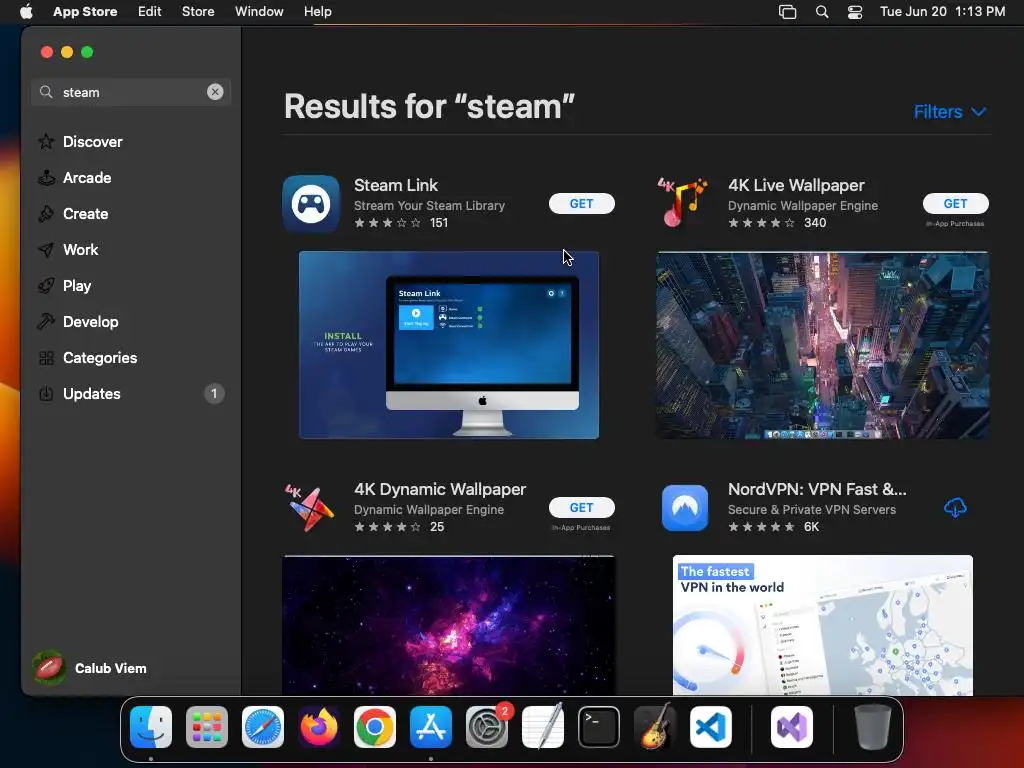Open the App Store menu

tap(85, 12)
